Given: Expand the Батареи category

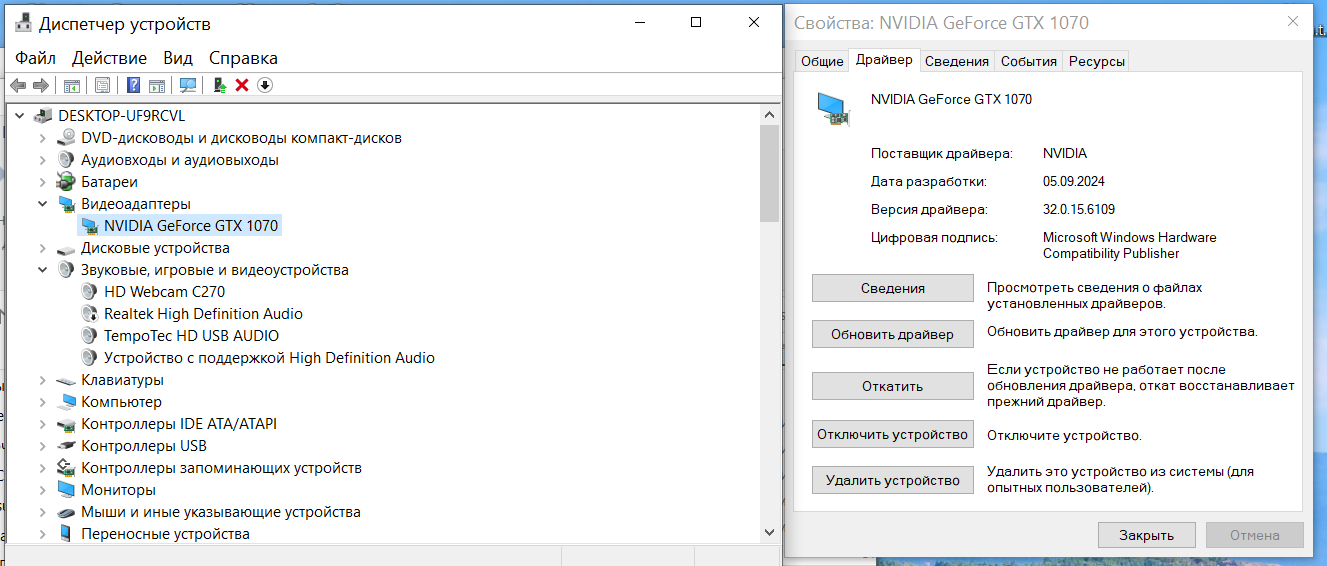Looking at the screenshot, I should click(42, 182).
